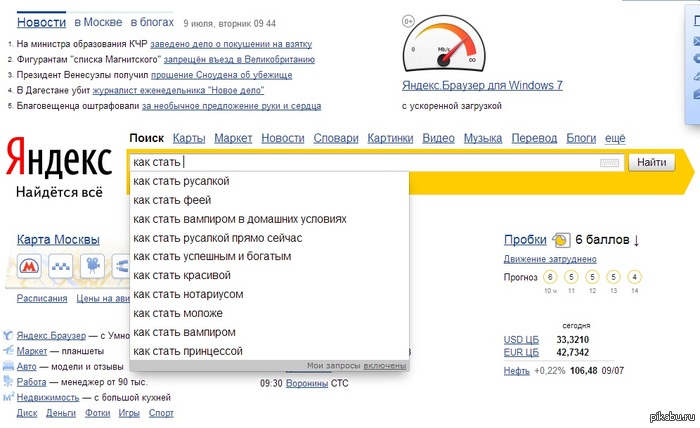Click the Яндекс logo
The image size is (700, 428).
click(x=58, y=158)
